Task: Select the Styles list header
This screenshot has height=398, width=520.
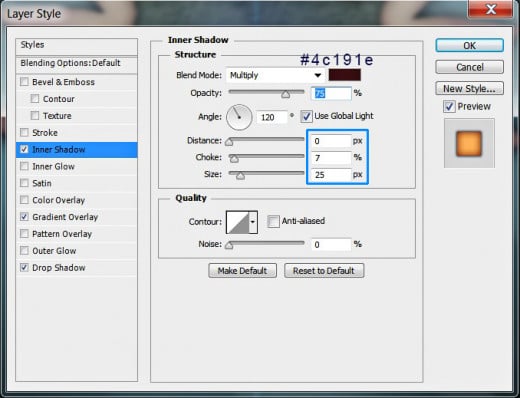Action: click(76, 46)
